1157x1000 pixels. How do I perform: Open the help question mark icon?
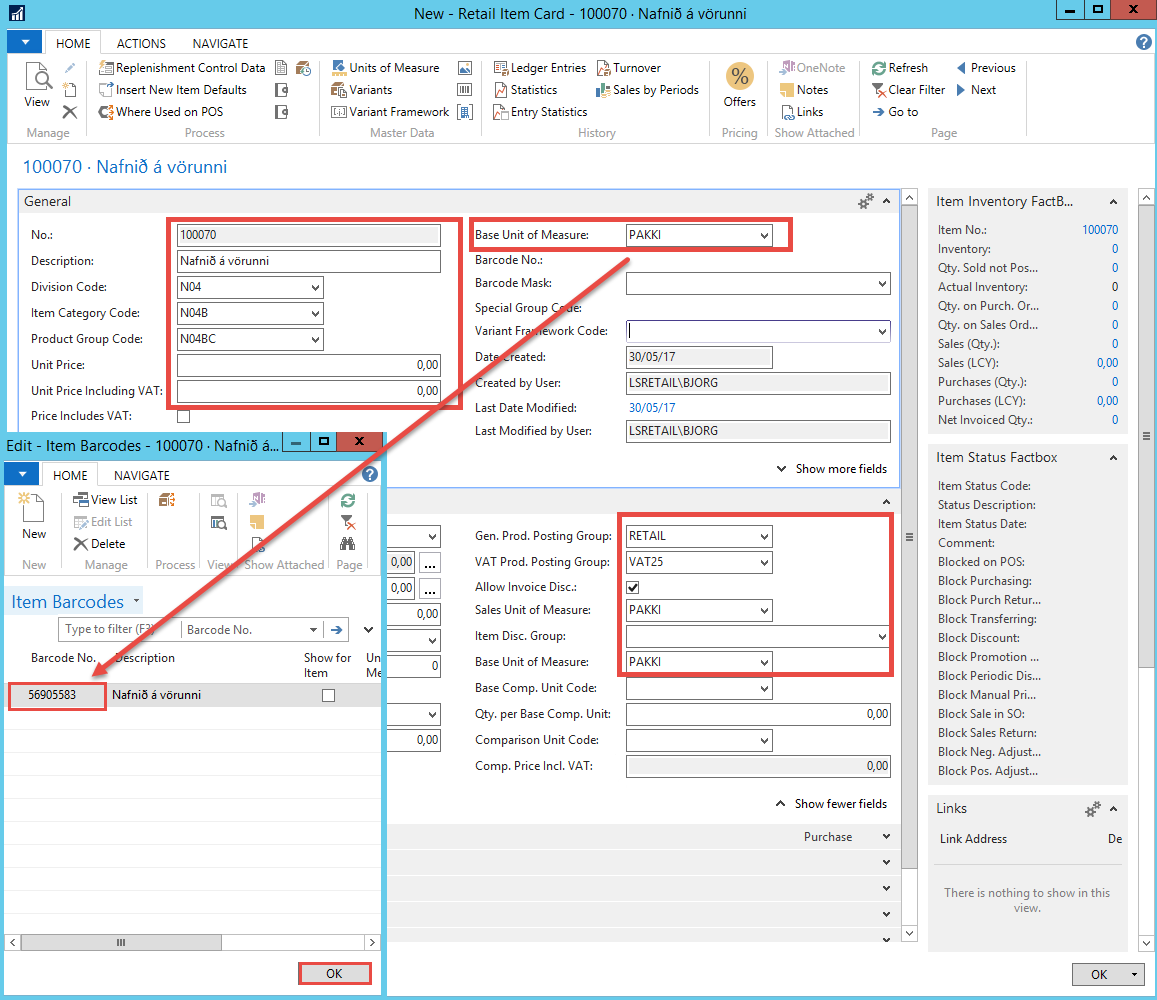1144,42
